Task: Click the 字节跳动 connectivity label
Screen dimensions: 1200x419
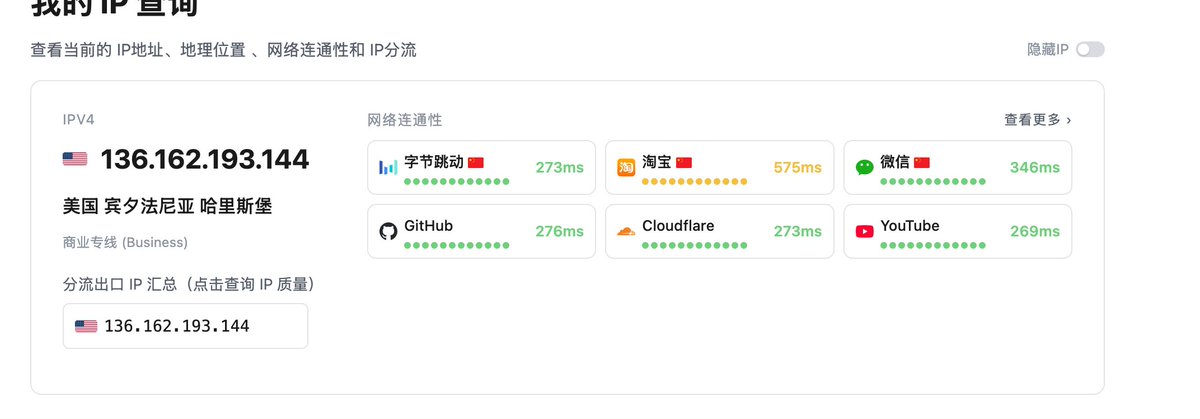Action: [x=434, y=162]
